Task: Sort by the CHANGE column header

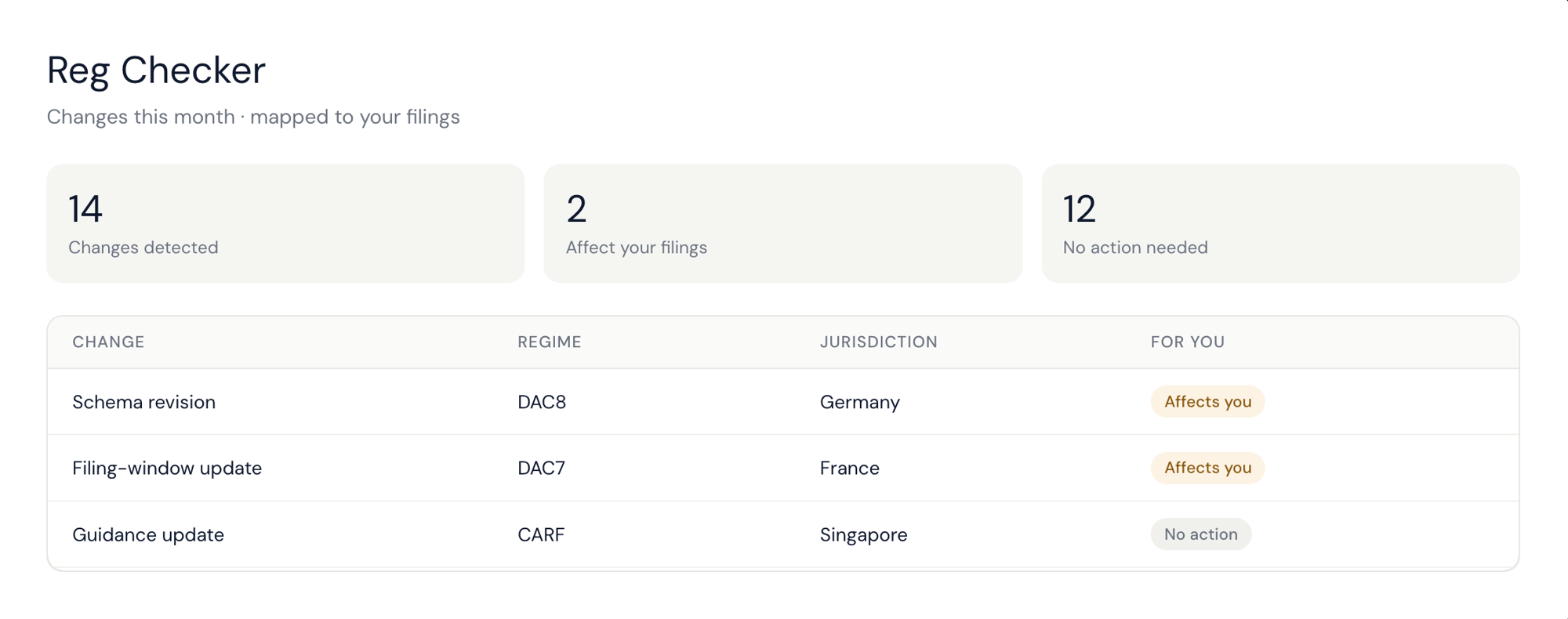Action: 108,342
